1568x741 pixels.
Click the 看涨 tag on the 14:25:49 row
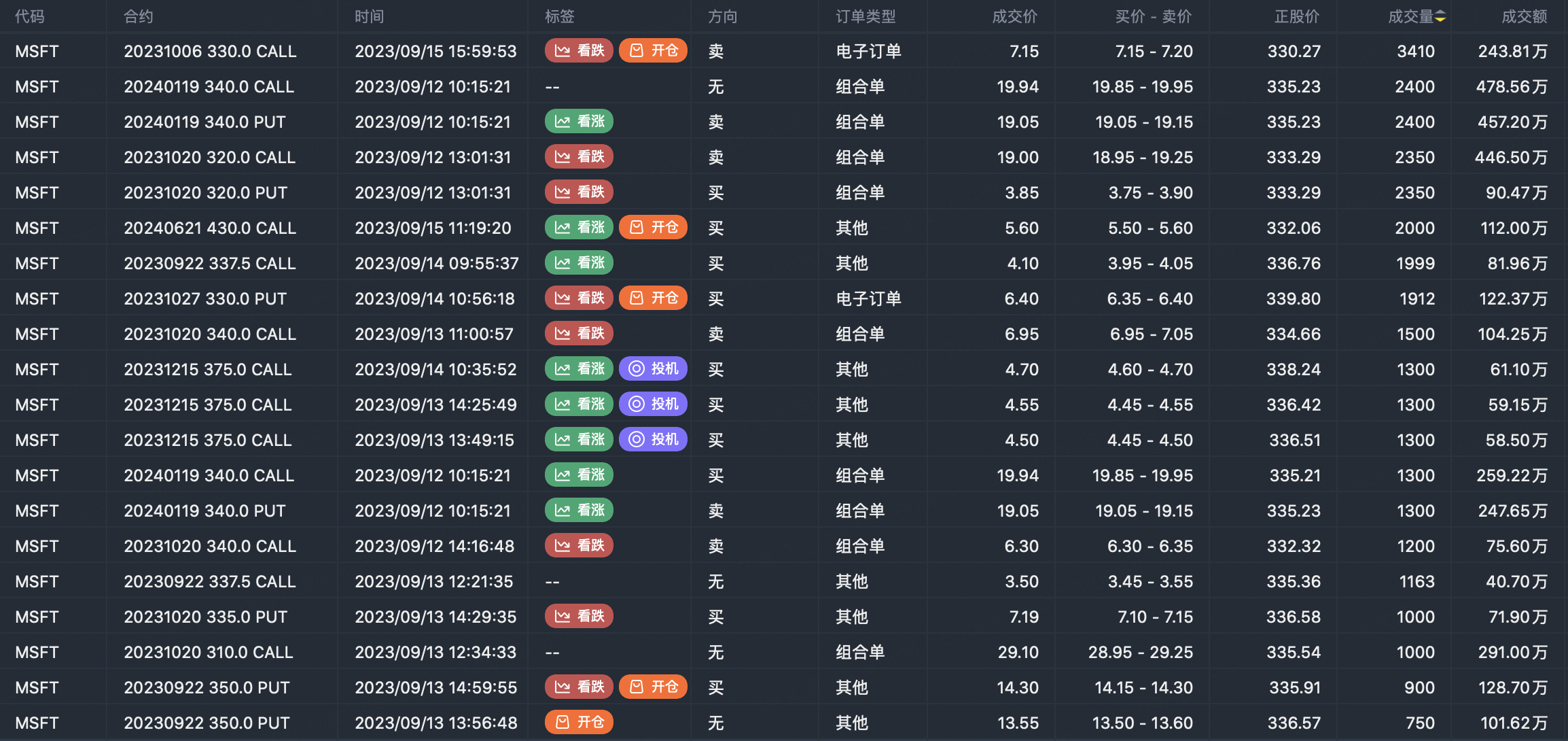(579, 404)
